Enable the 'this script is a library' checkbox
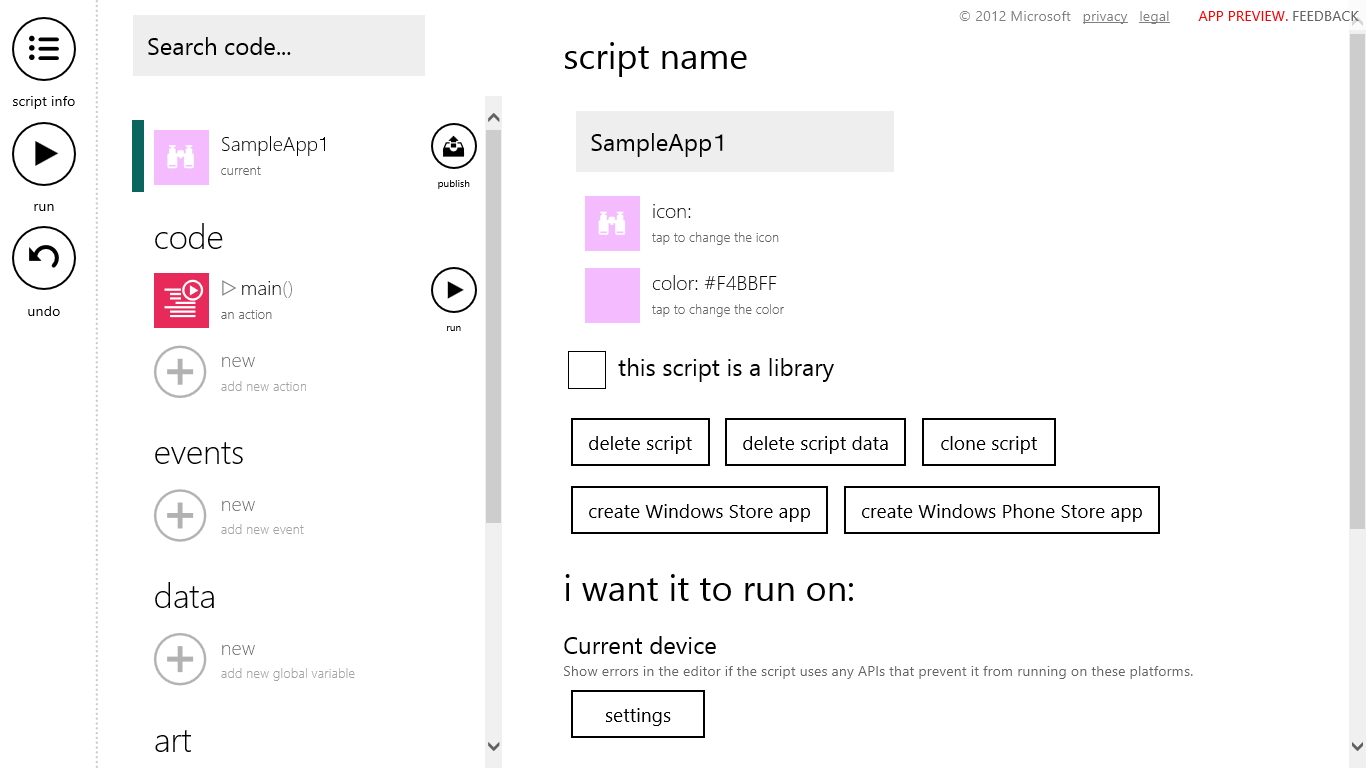This screenshot has height=768, width=1366. pos(587,369)
